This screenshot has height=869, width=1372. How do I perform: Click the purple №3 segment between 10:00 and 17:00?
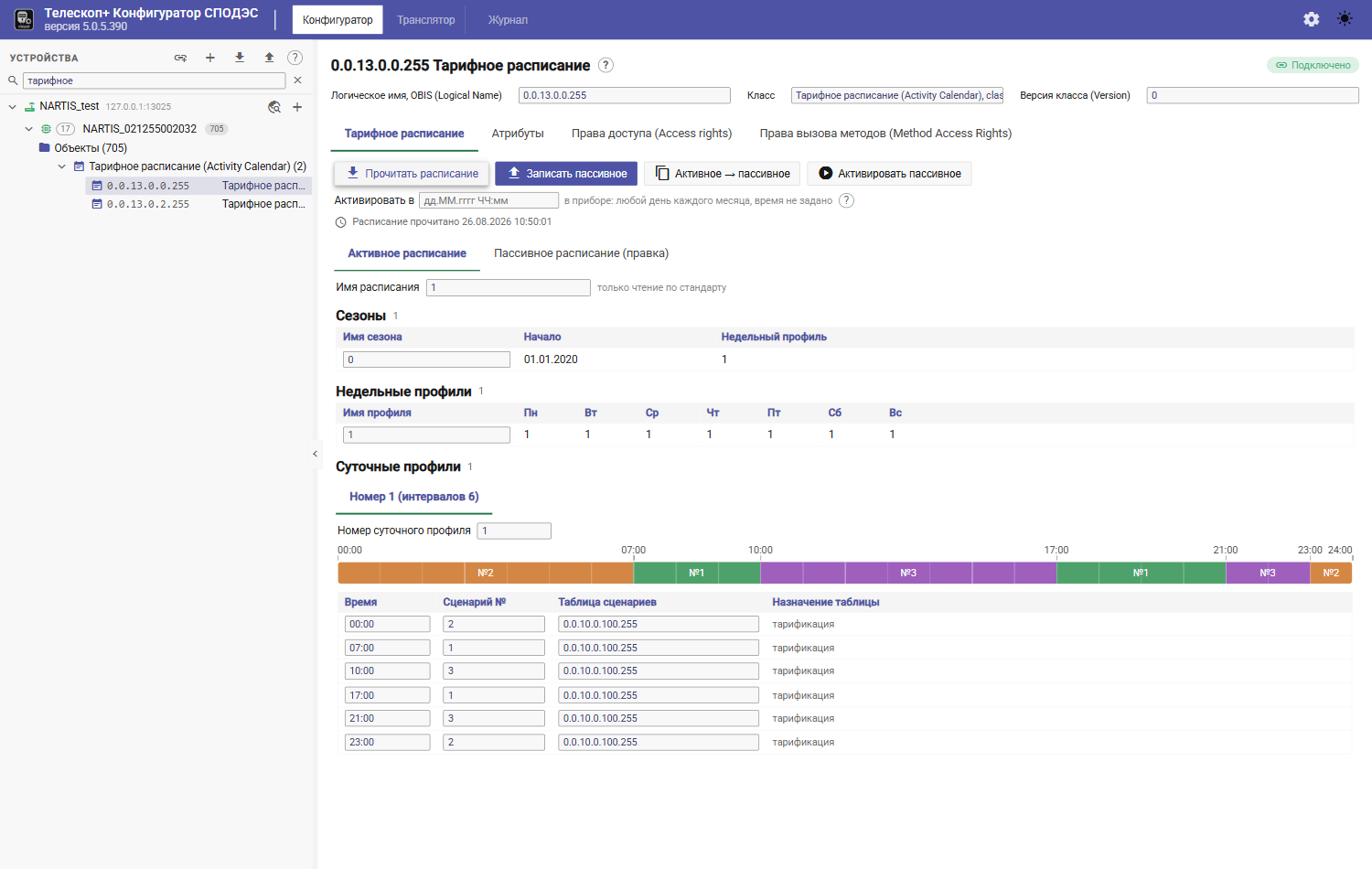coord(908,573)
